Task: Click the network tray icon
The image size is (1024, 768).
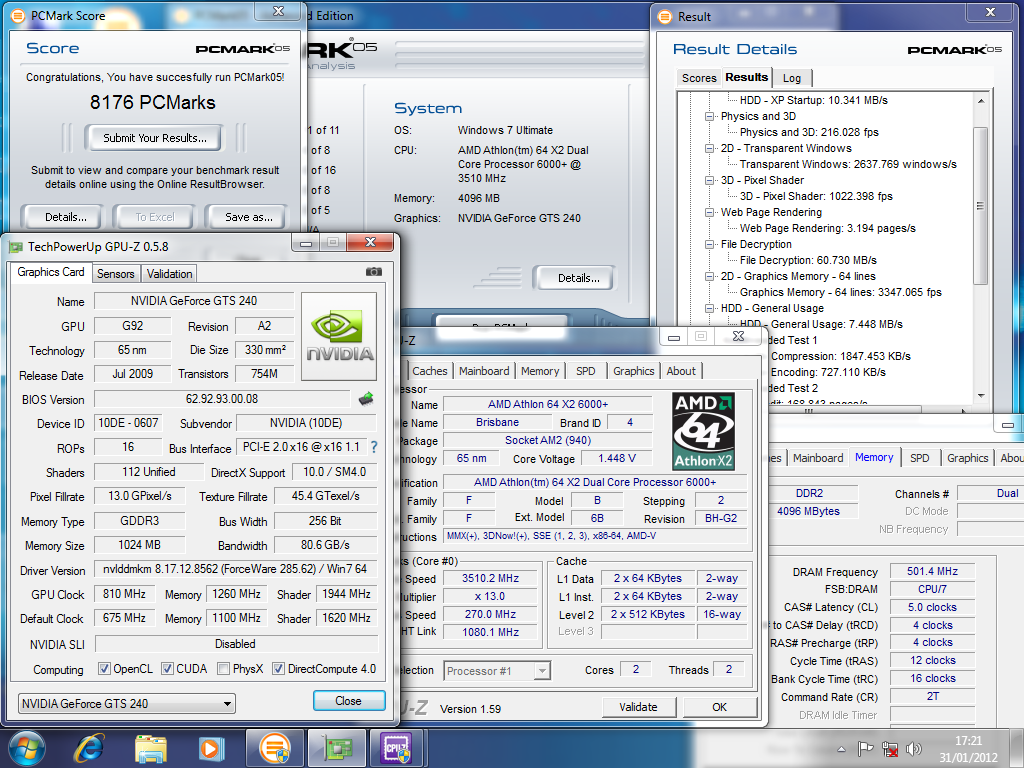Action: coord(889,748)
